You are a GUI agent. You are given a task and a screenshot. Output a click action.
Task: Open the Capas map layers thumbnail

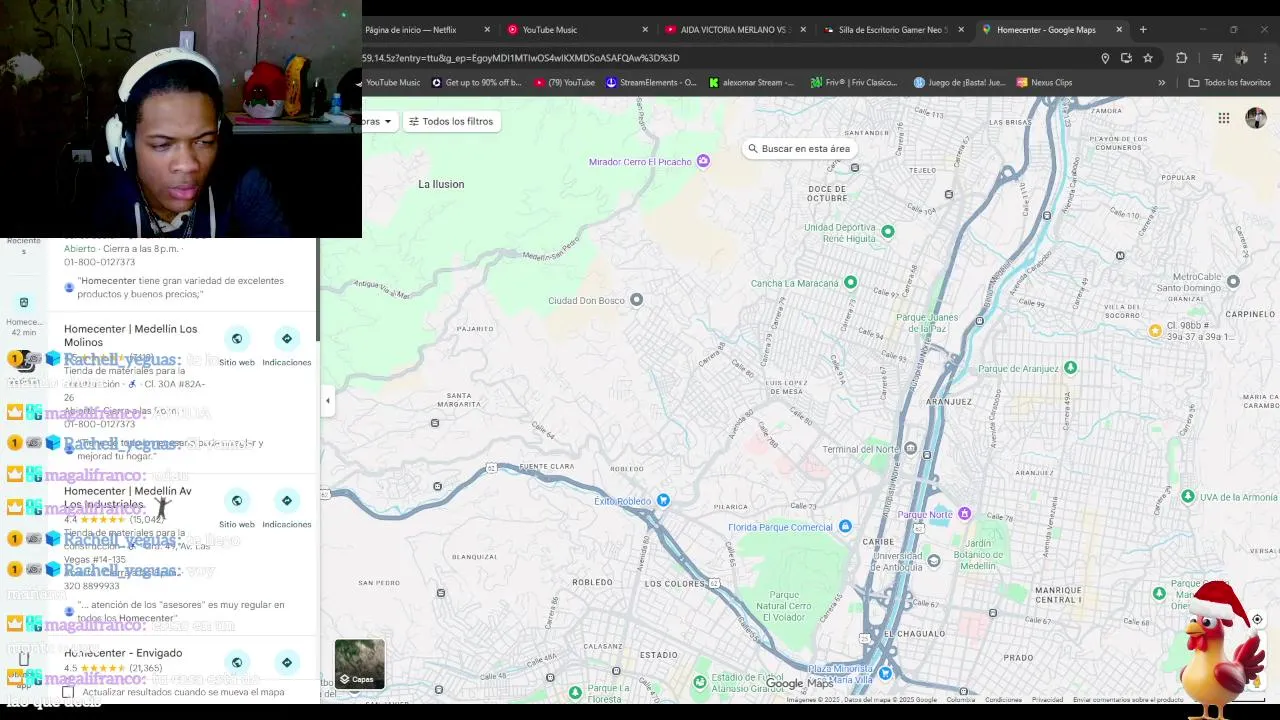359,664
